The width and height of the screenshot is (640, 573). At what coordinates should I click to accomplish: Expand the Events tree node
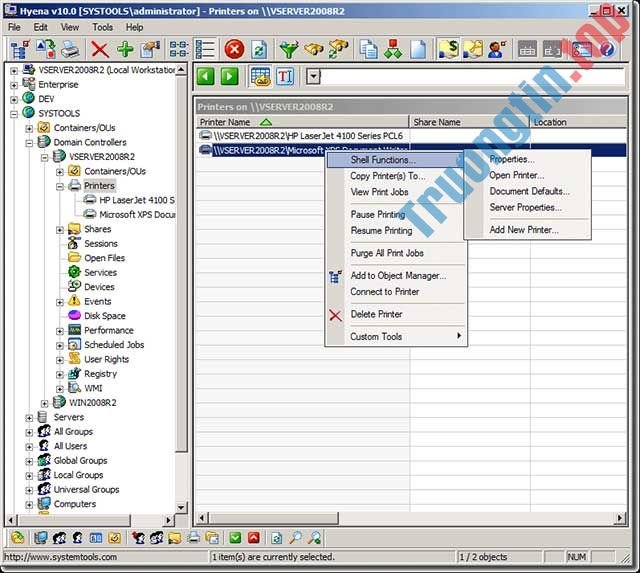(x=60, y=302)
